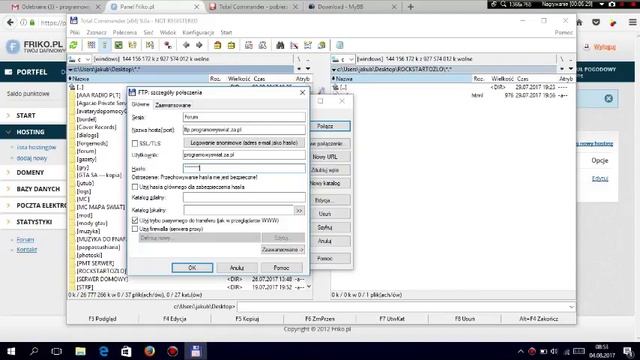The image size is (640, 360).
Task: Click the Wyloguj link on Friko page
Action: 605,47
